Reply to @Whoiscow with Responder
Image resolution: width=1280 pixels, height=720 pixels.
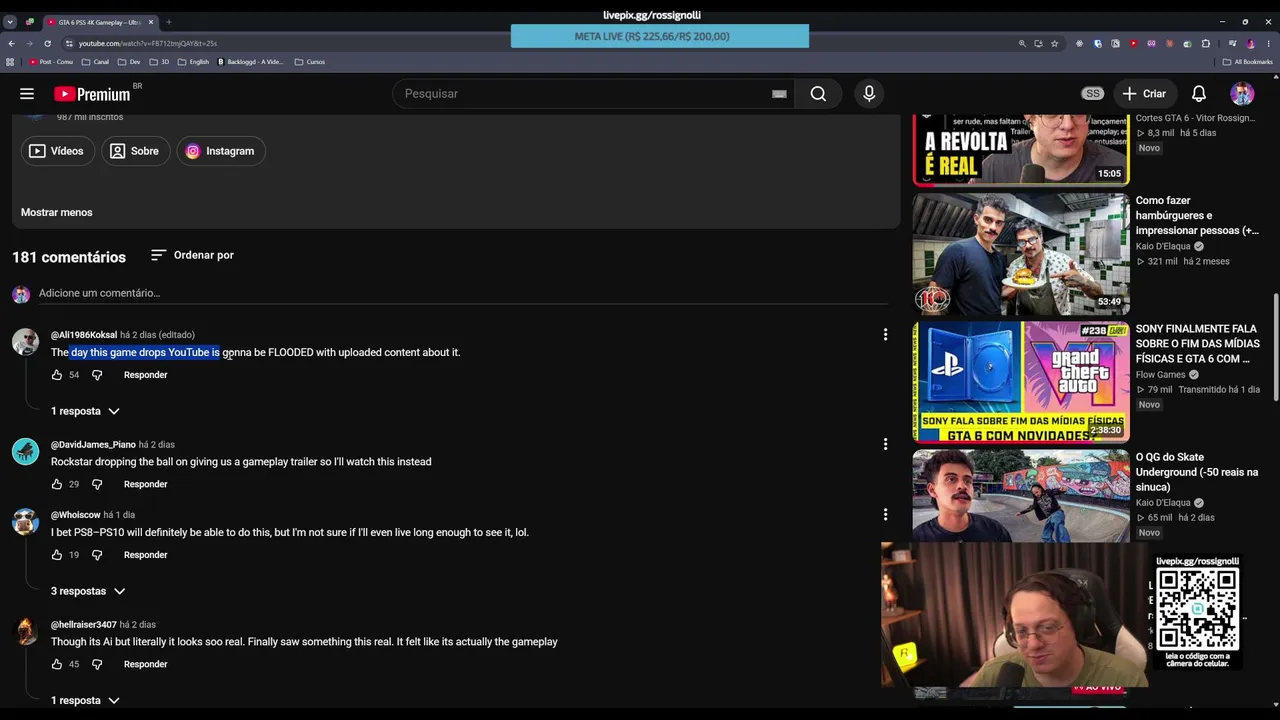146,555
